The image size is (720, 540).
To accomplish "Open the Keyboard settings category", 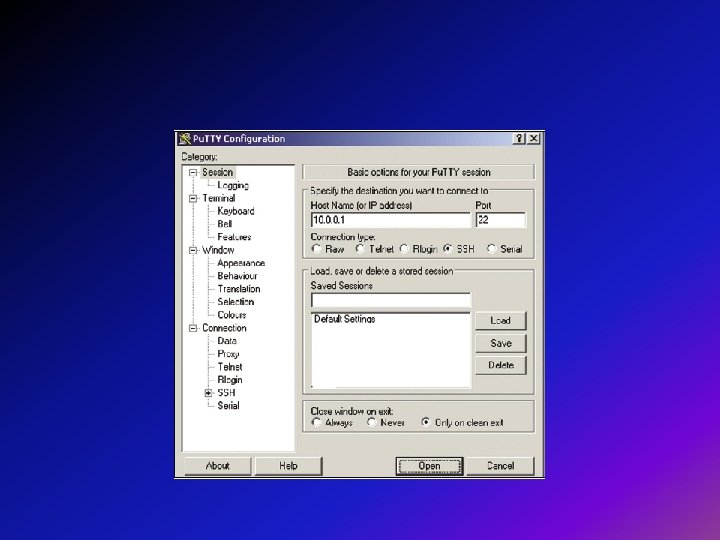I will 236,211.
